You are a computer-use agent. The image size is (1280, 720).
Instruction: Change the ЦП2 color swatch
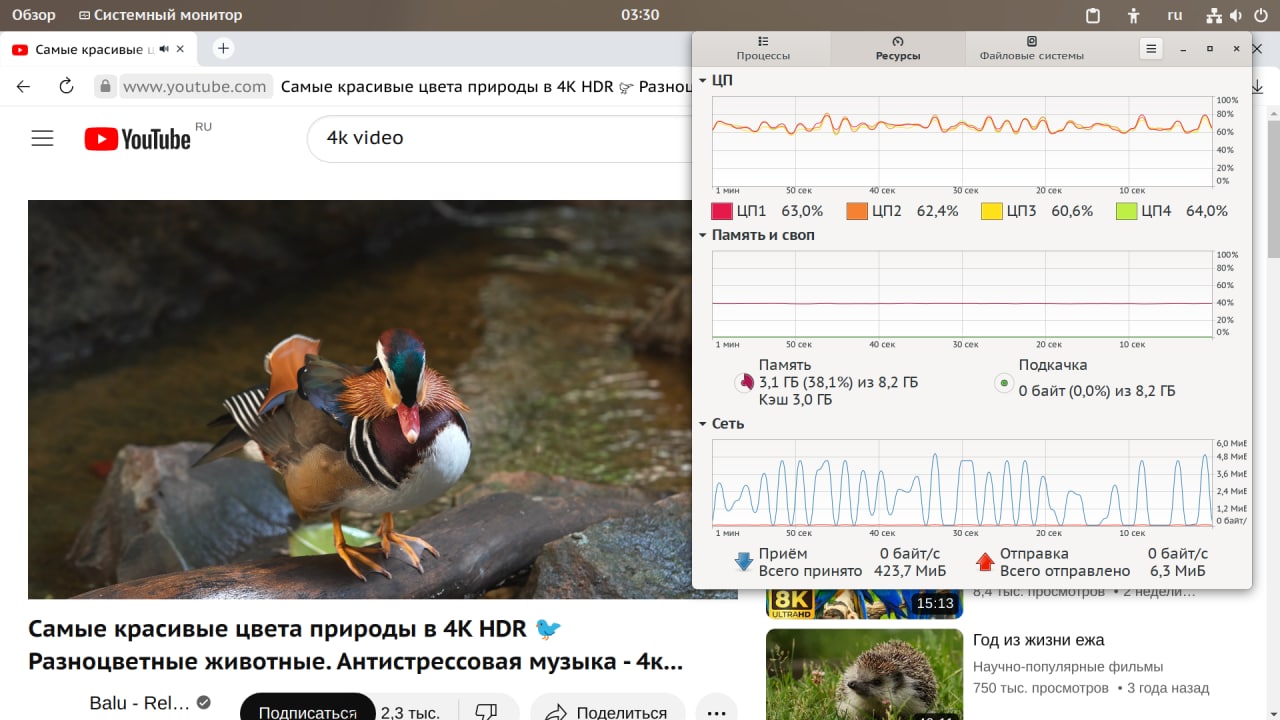[857, 211]
